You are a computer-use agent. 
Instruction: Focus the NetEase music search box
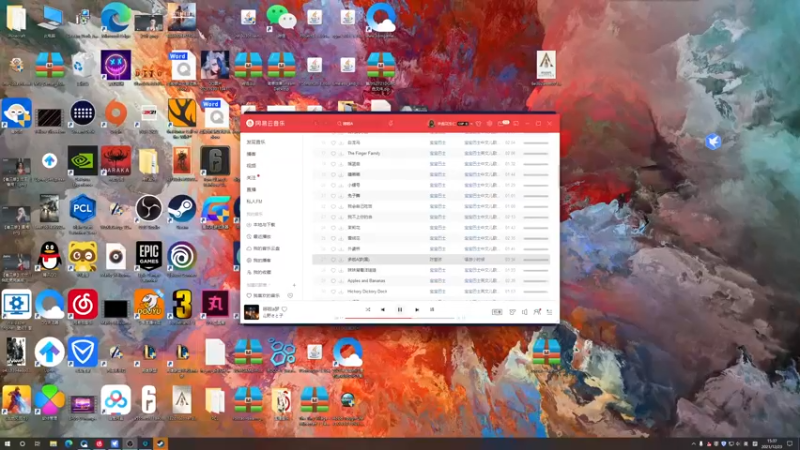pyautogui.click(x=360, y=123)
